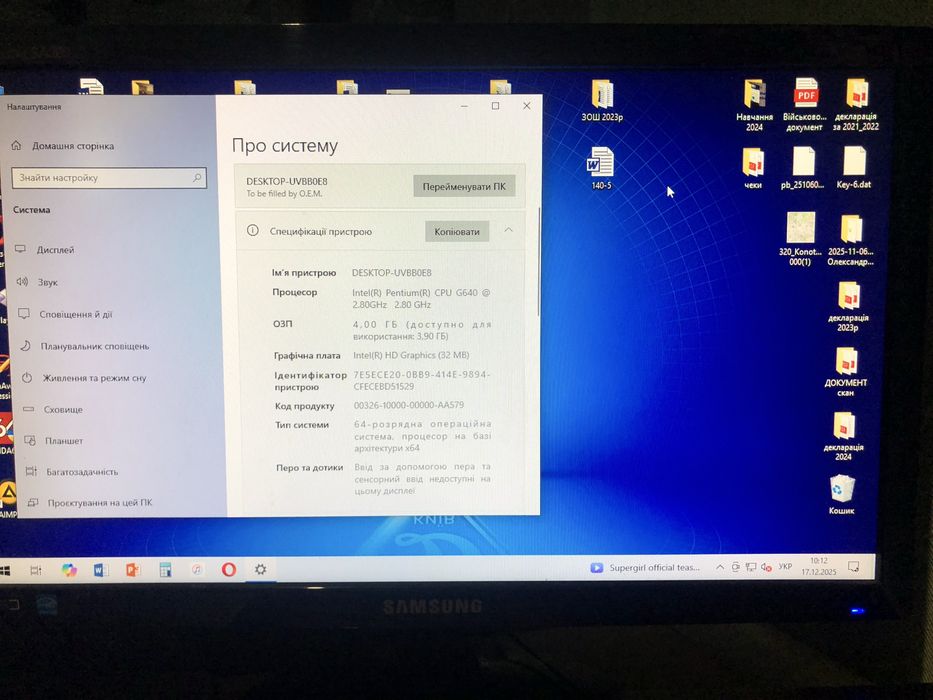Click the Перейменувати ПК button
The width and height of the screenshot is (933, 700).
click(464, 186)
